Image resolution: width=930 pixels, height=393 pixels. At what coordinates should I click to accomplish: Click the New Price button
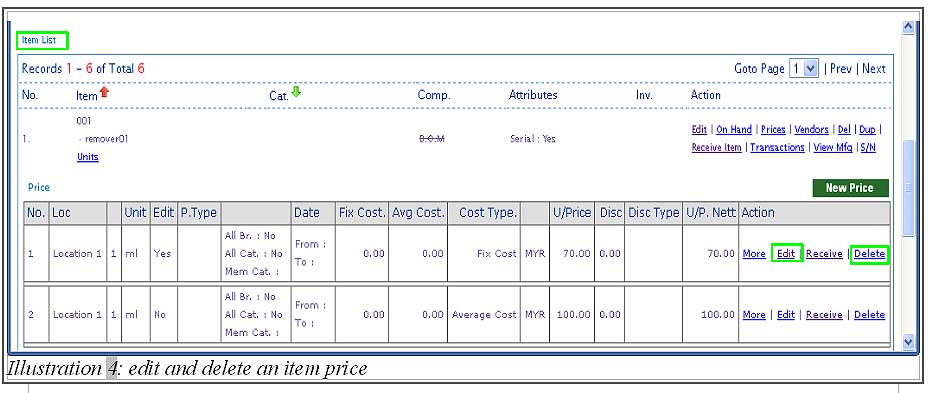pos(850,188)
